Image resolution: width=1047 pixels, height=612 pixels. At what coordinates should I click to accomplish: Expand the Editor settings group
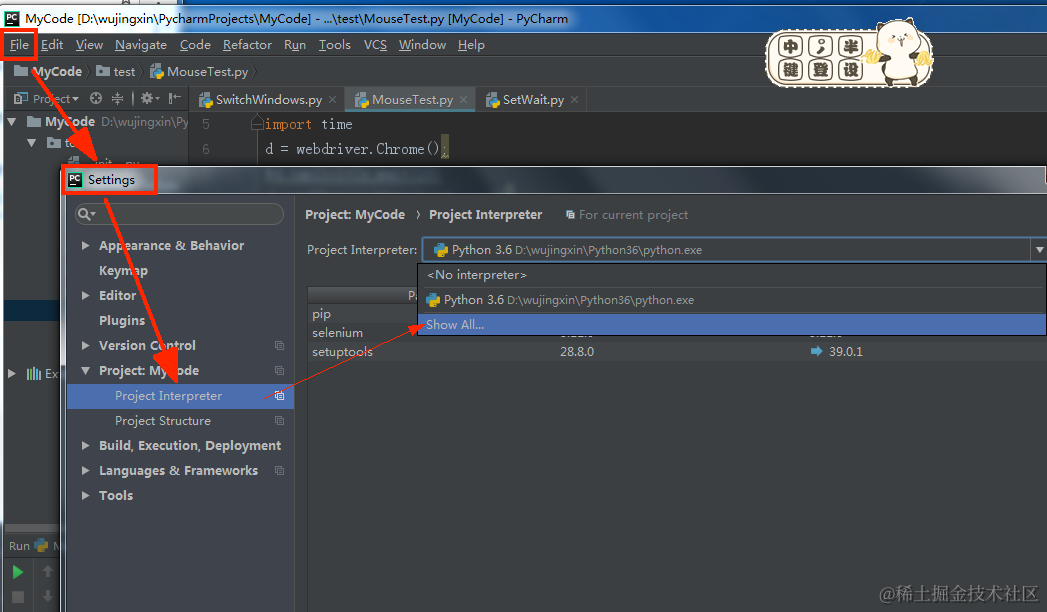click(x=85, y=296)
